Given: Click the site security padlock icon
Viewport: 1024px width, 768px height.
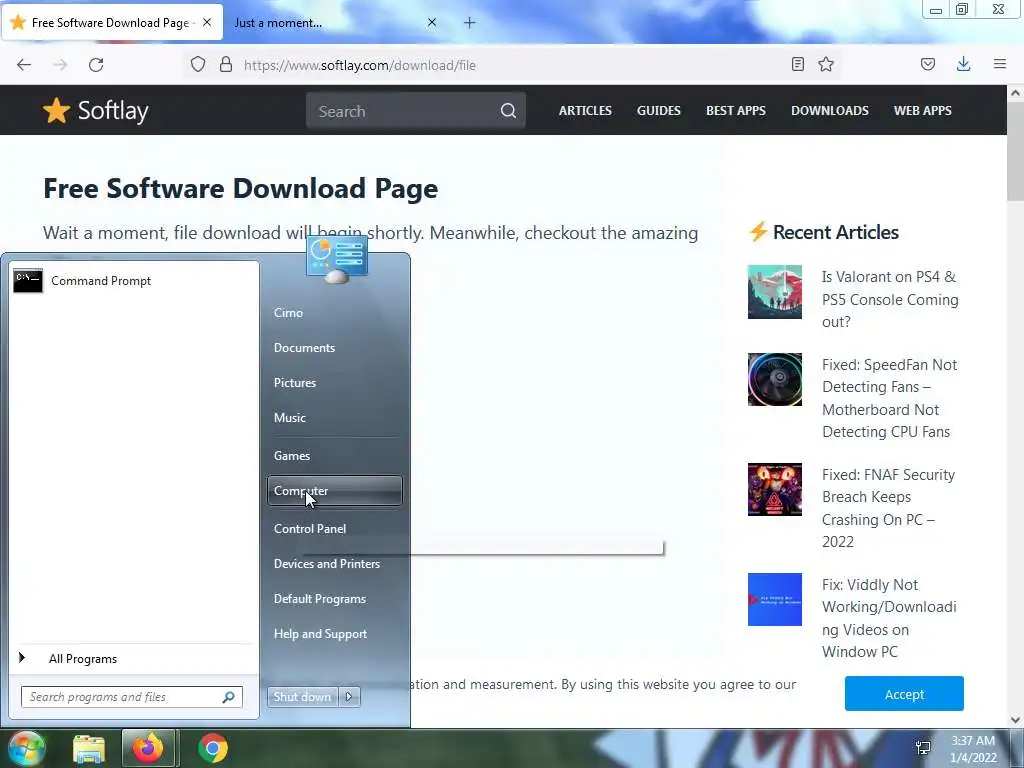Looking at the screenshot, I should point(226,64).
